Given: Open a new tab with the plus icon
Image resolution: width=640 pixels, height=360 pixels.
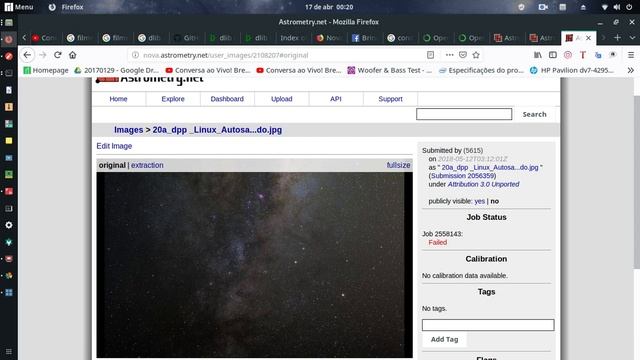Looking at the screenshot, I should pyautogui.click(x=617, y=38).
